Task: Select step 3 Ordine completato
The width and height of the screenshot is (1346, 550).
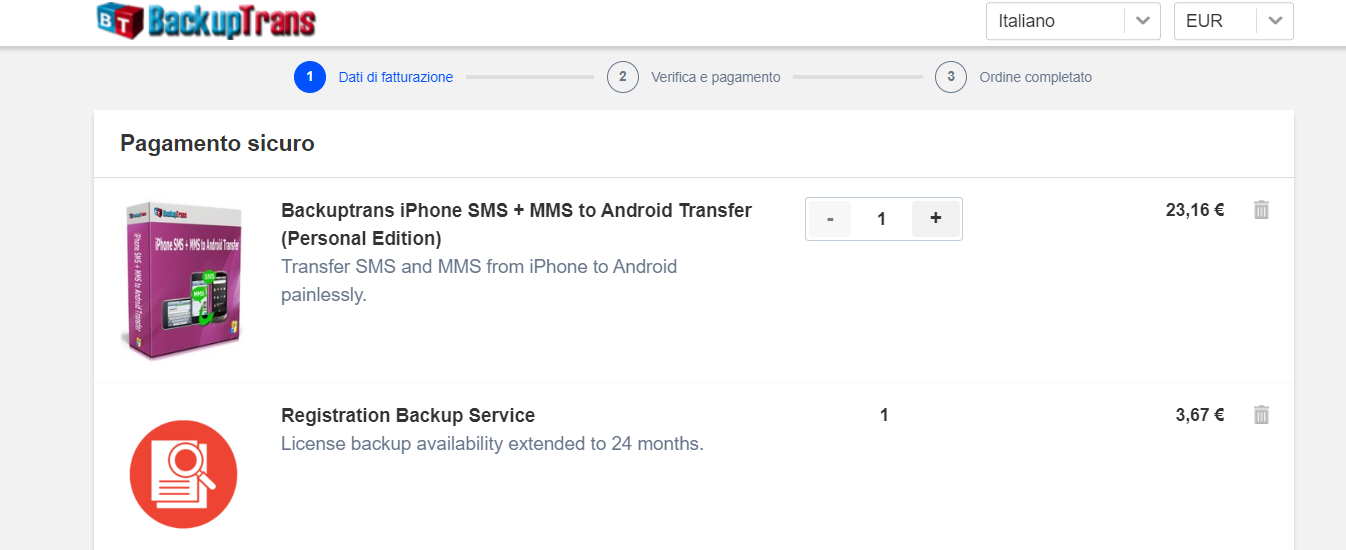Action: pyautogui.click(x=1035, y=77)
